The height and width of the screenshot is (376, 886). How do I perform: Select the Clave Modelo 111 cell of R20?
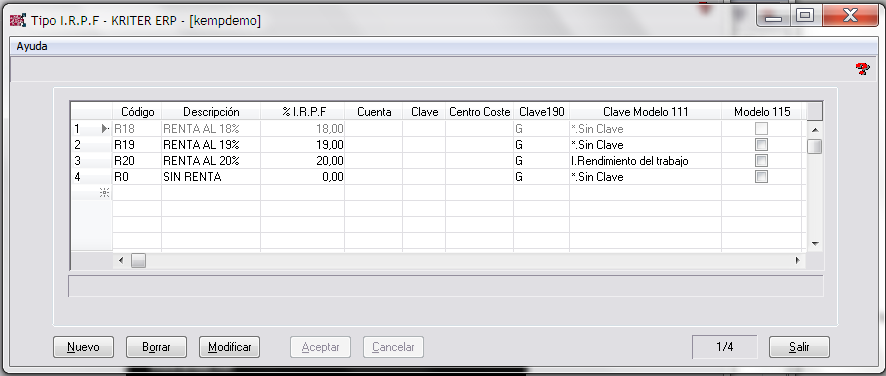pos(645,161)
